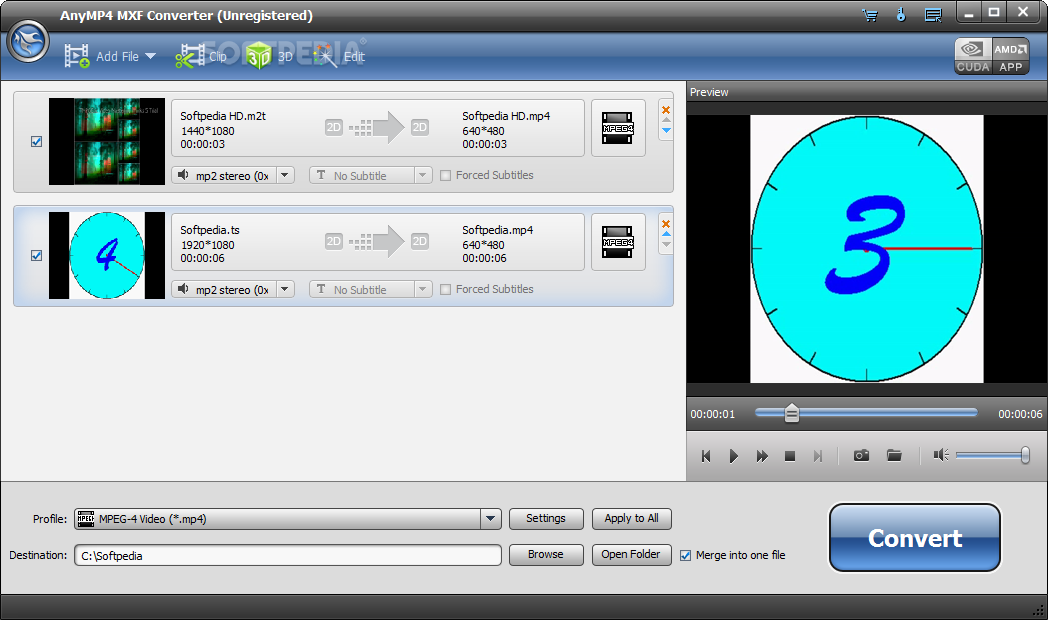This screenshot has height=620, width=1048.
Task: Move Softpedia HD.m2t down with blue arrow
Action: pos(666,130)
